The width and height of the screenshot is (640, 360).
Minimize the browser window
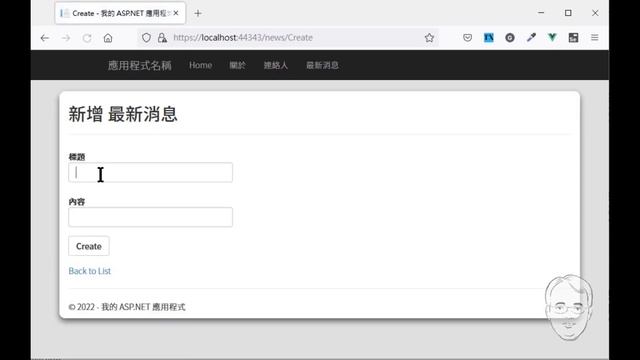[541, 13]
